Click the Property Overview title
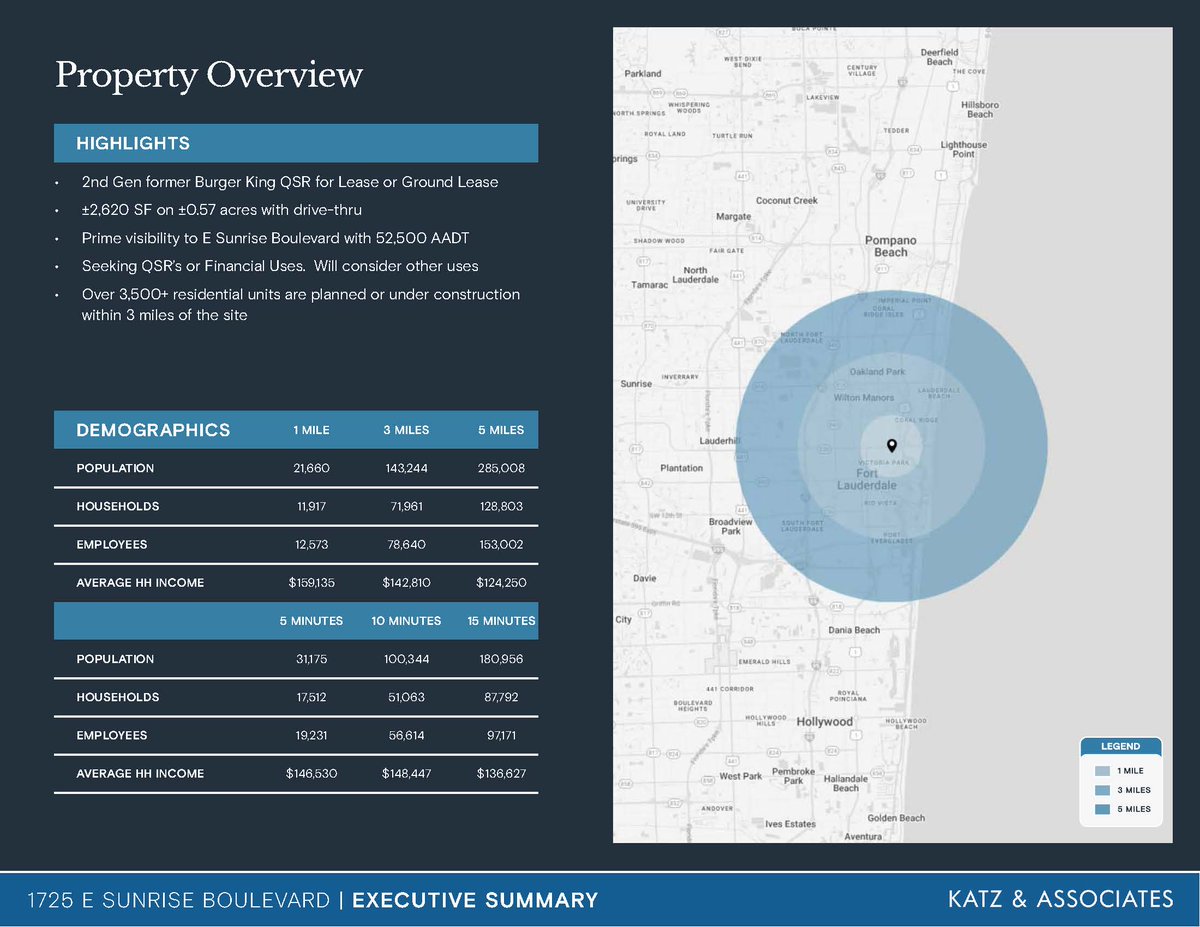The height and width of the screenshot is (927, 1200). point(208,75)
